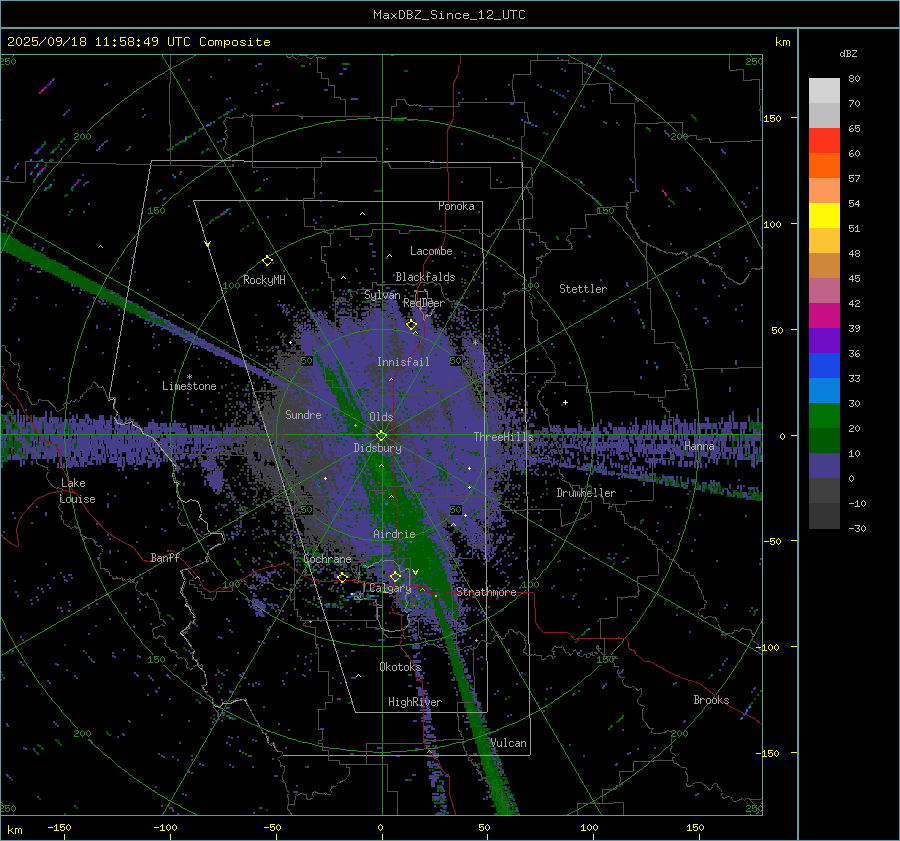This screenshot has width=900, height=841.
Task: Select the Drumheller city label
Action: tap(586, 493)
